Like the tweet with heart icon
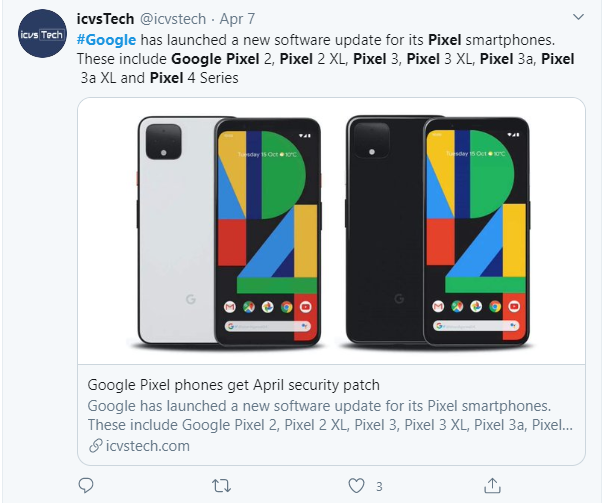This screenshot has width=608, height=503. [356, 486]
